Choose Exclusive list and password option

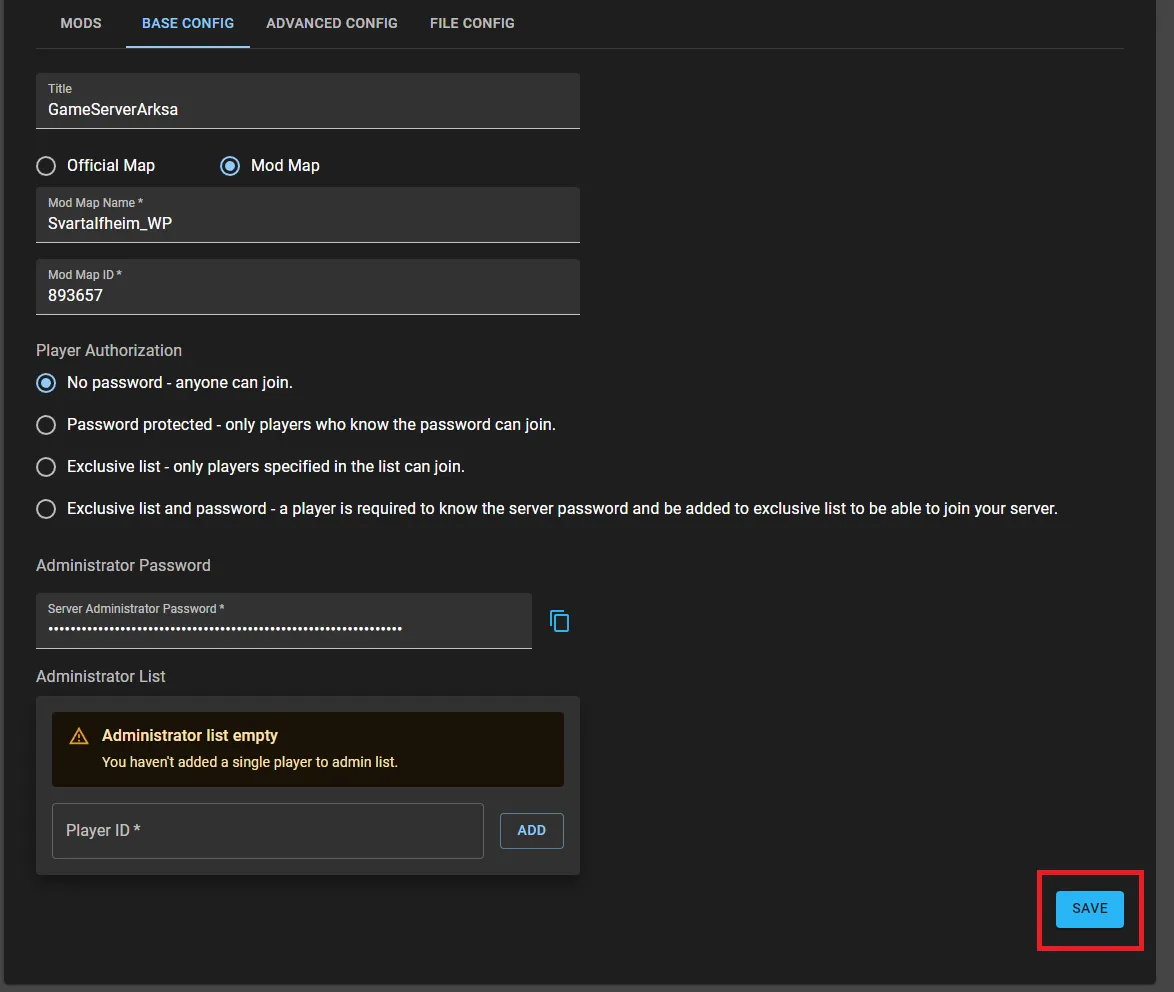pyautogui.click(x=46, y=508)
